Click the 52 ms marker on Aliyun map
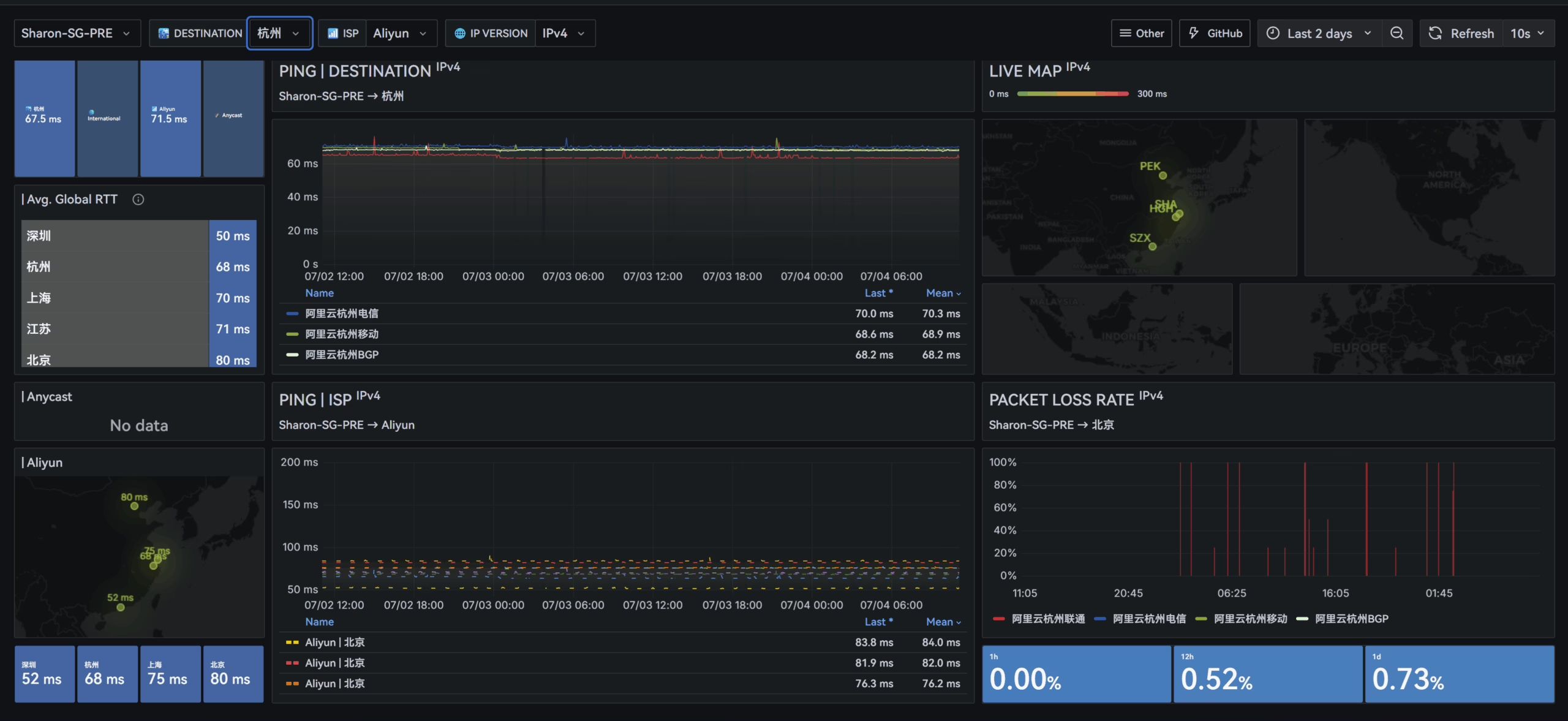The image size is (1568, 721). click(121, 607)
